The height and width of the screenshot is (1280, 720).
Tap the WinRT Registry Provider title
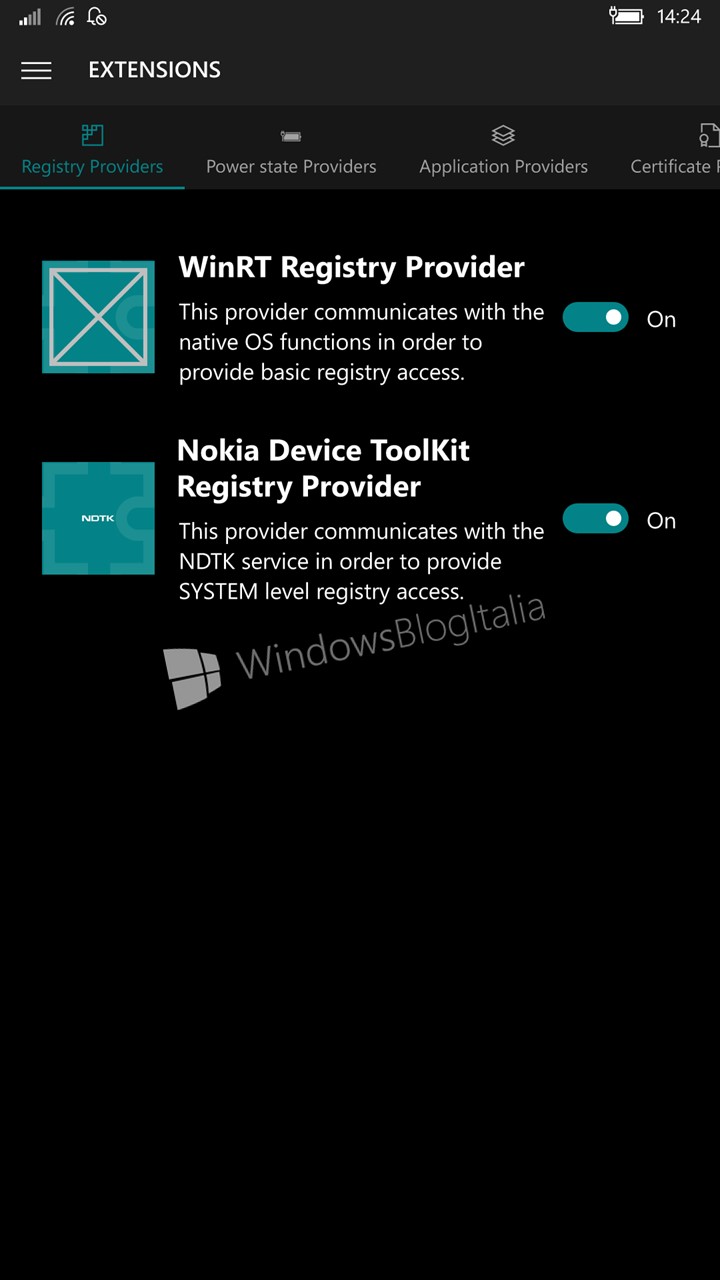(351, 268)
